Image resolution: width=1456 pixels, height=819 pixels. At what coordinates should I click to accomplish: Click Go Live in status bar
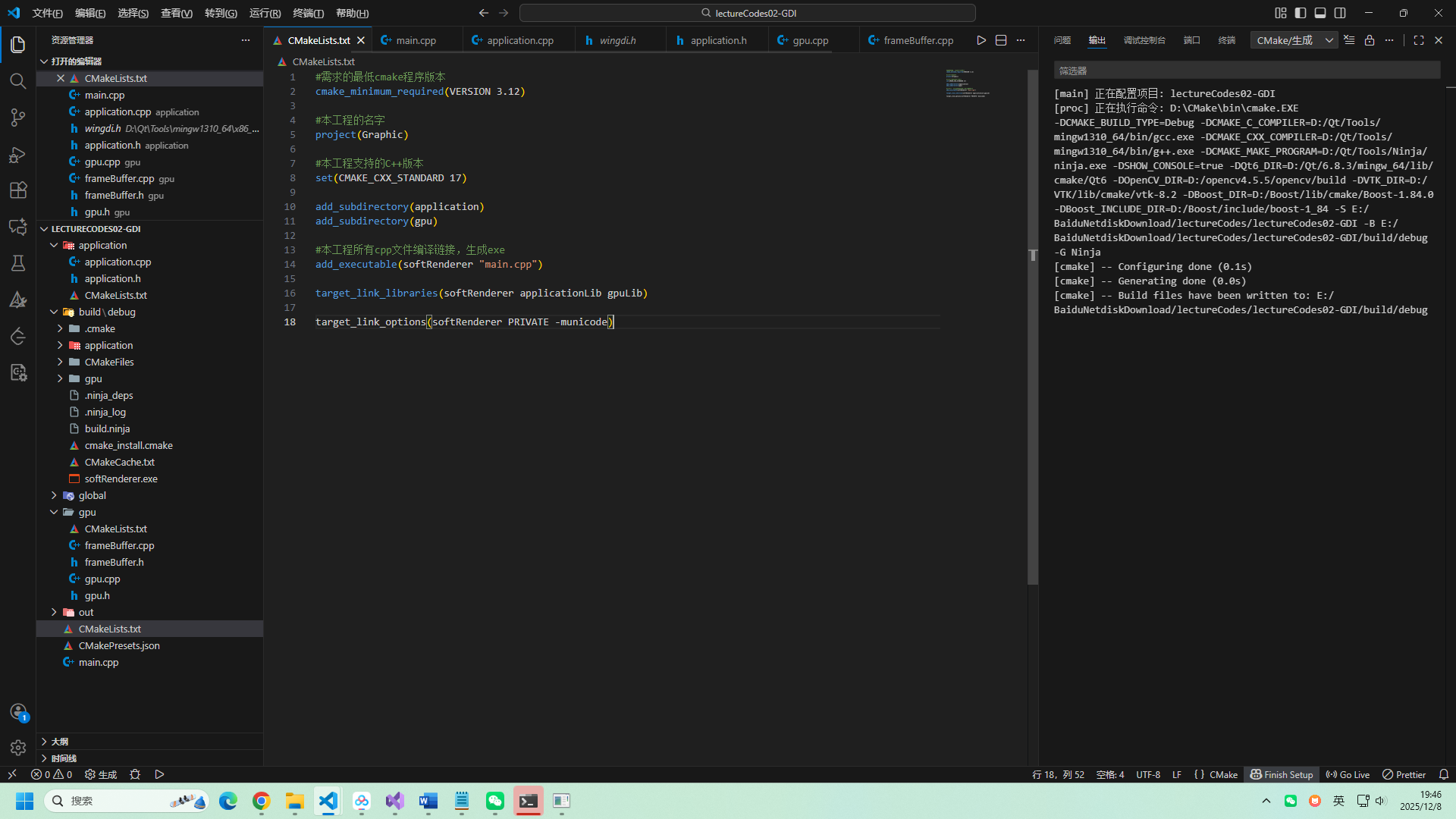(1348, 774)
